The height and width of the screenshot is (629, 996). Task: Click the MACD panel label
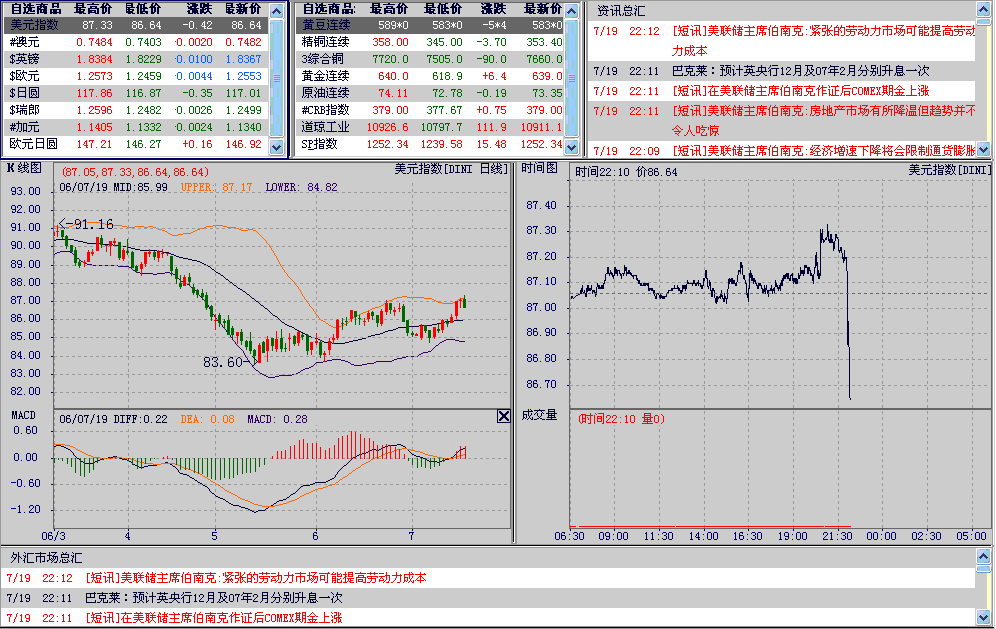(x=24, y=415)
